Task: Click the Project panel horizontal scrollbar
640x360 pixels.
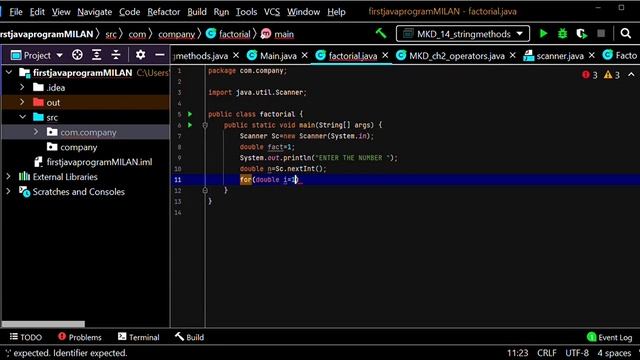Action: [43, 324]
